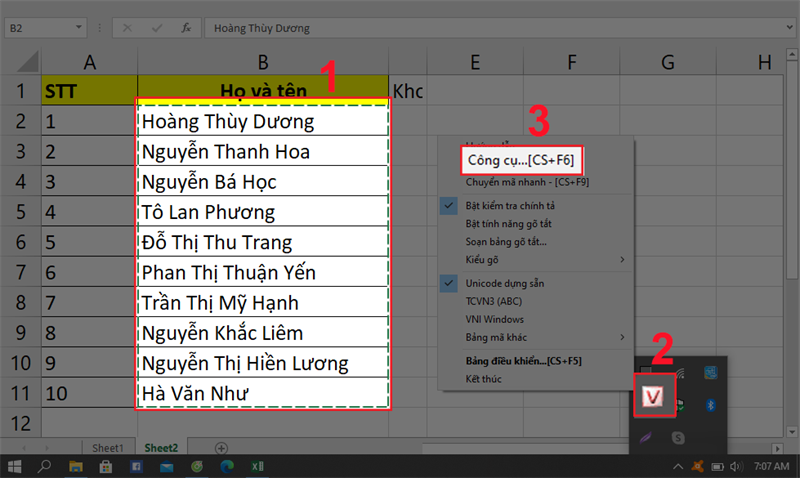
Task: Click the Enter checkmark in formula bar
Action: pos(157,28)
